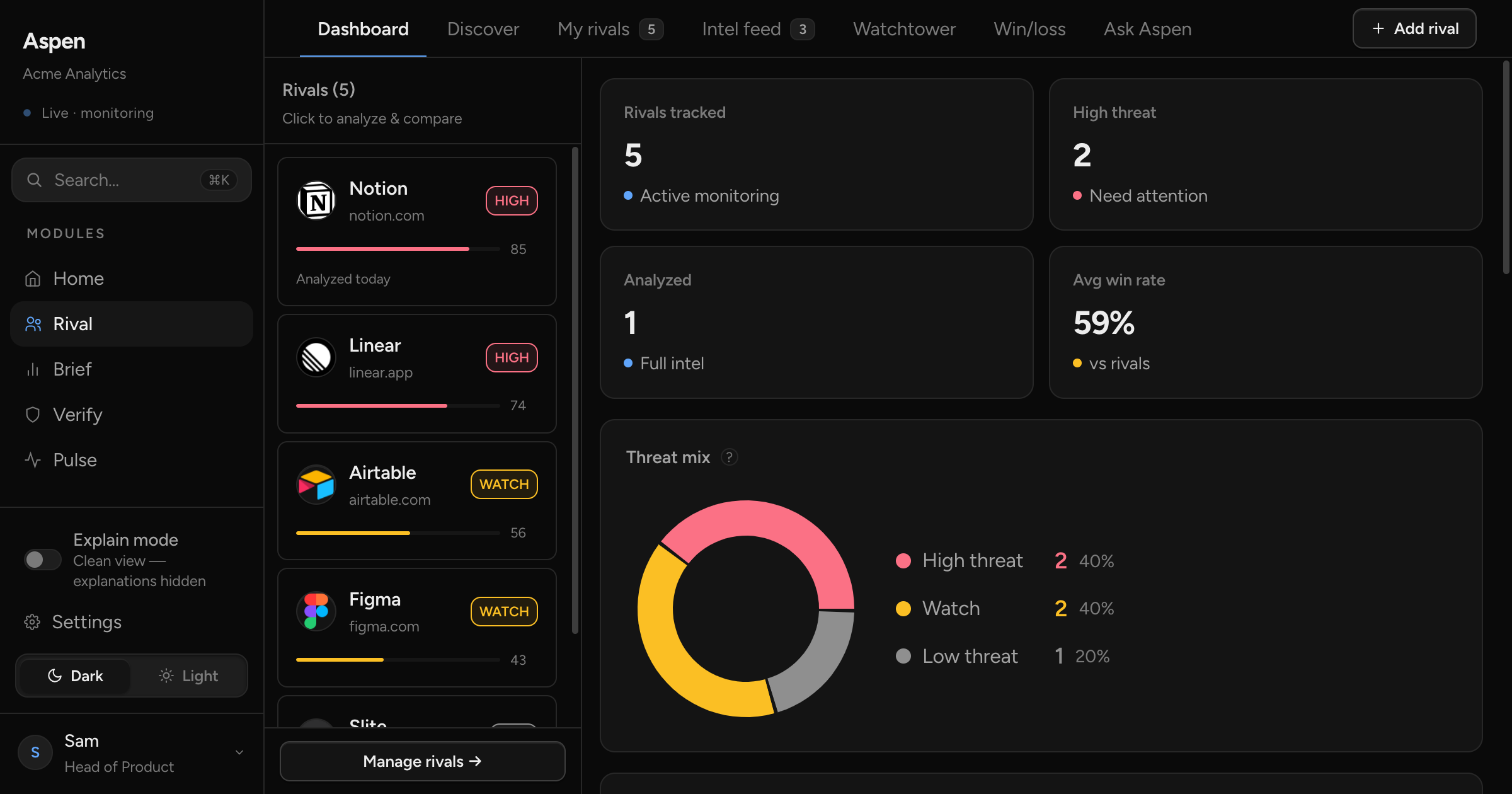The height and width of the screenshot is (794, 1512).
Task: Switch to the Discover tab
Action: (483, 29)
